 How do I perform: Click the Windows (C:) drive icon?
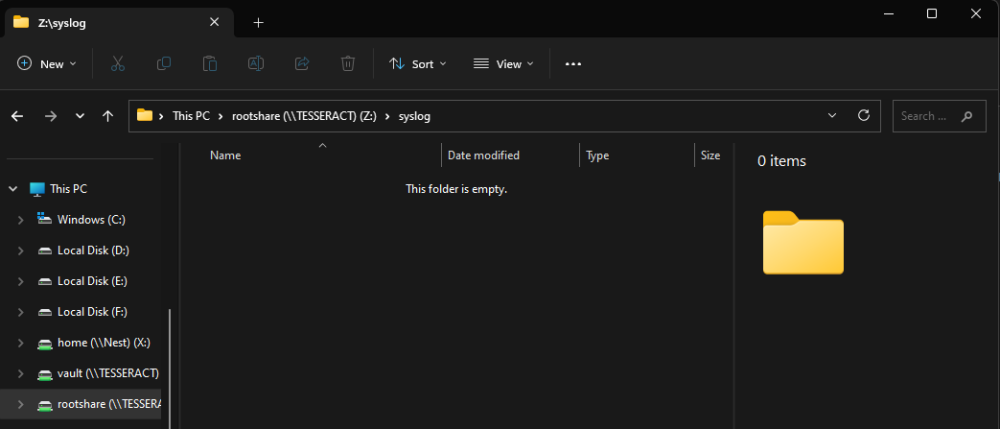[44, 219]
